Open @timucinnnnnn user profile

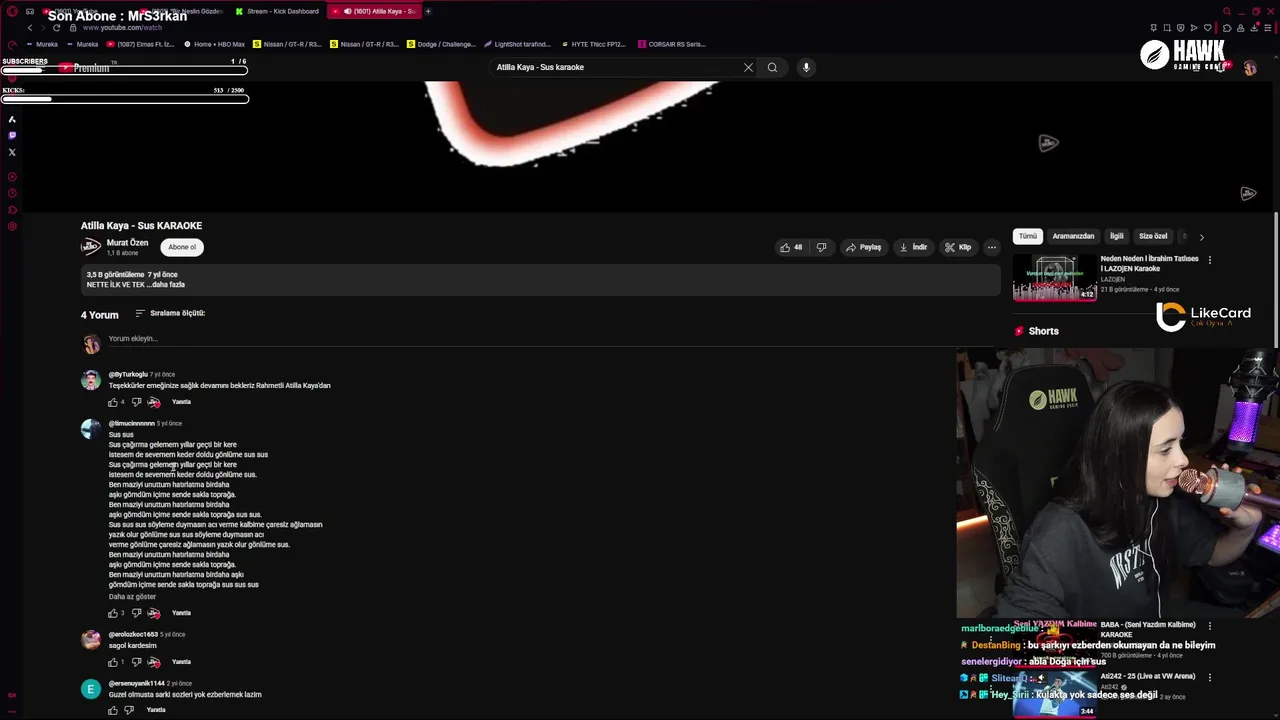point(132,424)
